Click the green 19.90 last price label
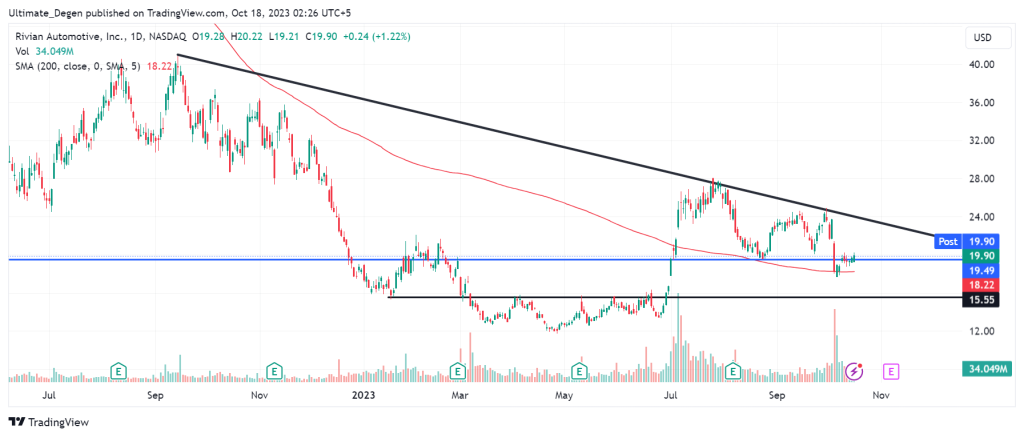Screen dimensions: 1024x437 pyautogui.click(x=982, y=255)
